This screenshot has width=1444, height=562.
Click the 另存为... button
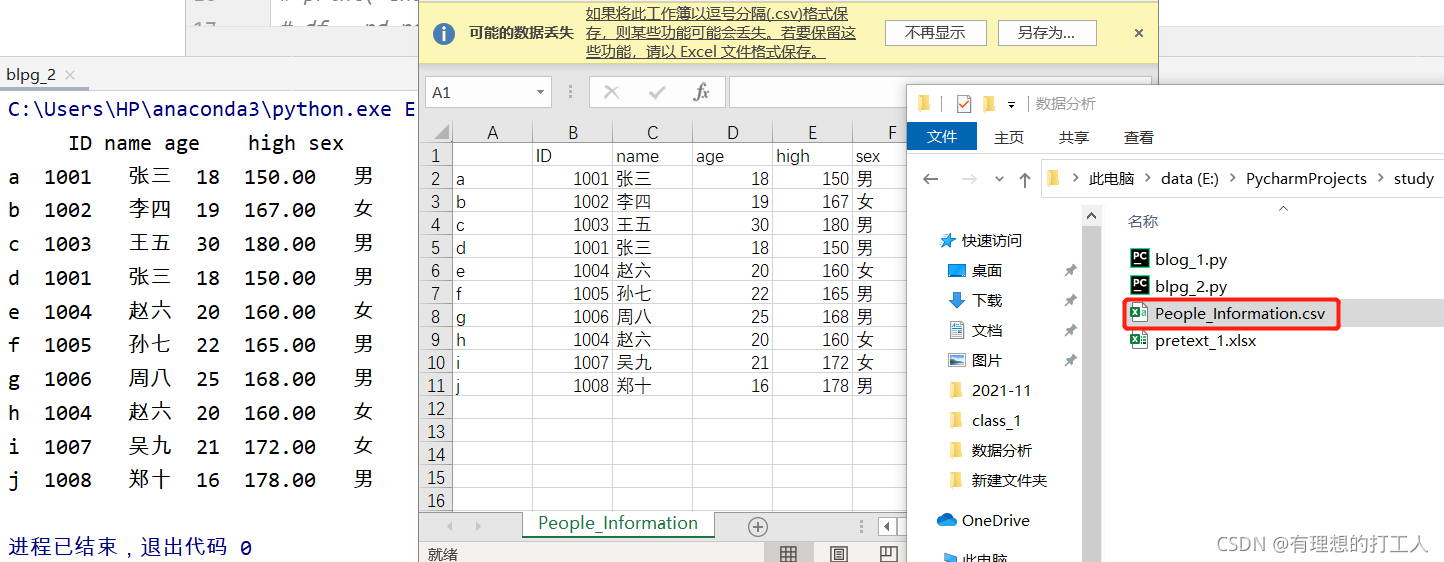pos(1047,33)
